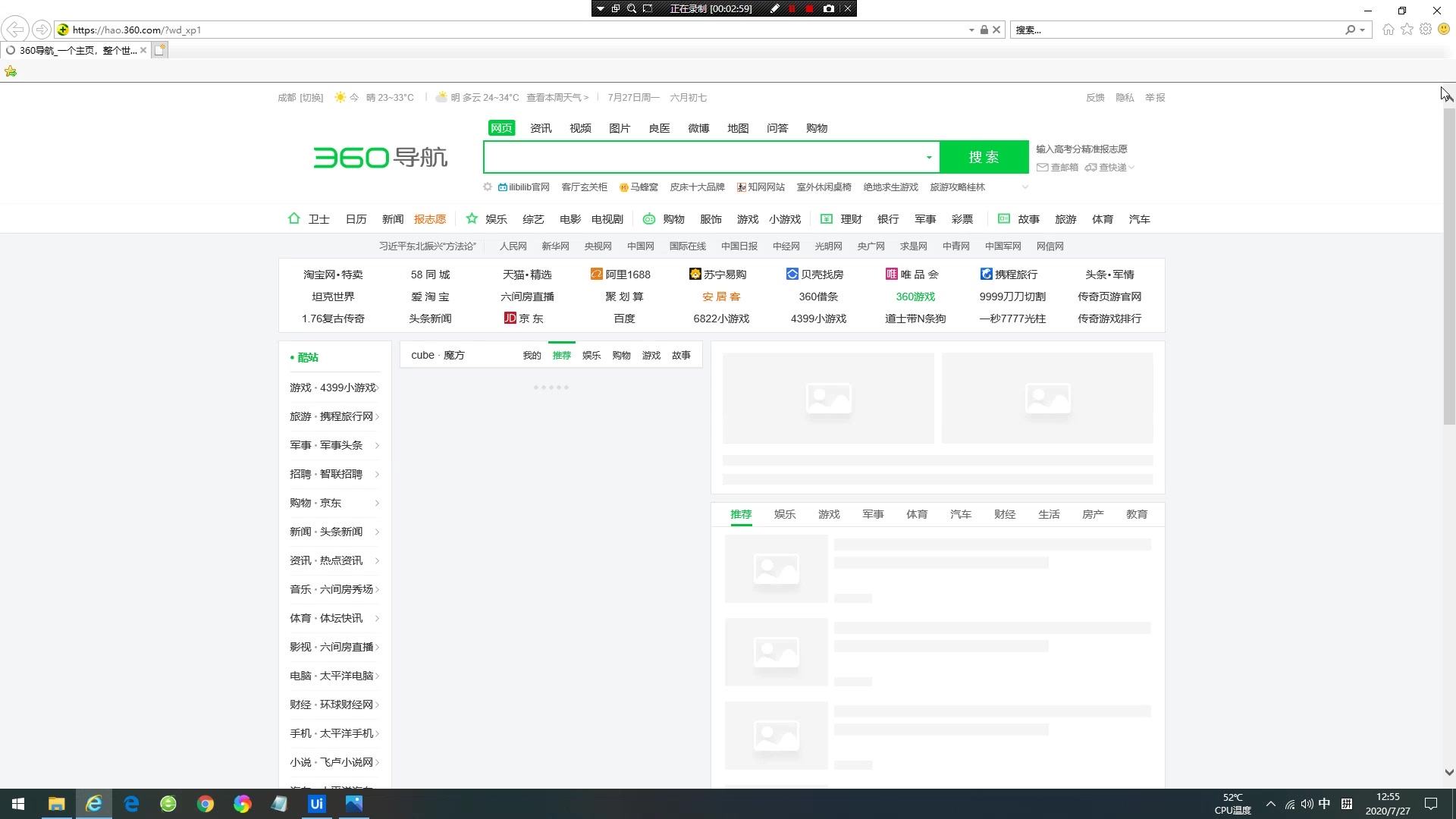The image size is (1456, 819).
Task: Open the 反馈 link
Action: pyautogui.click(x=1095, y=98)
